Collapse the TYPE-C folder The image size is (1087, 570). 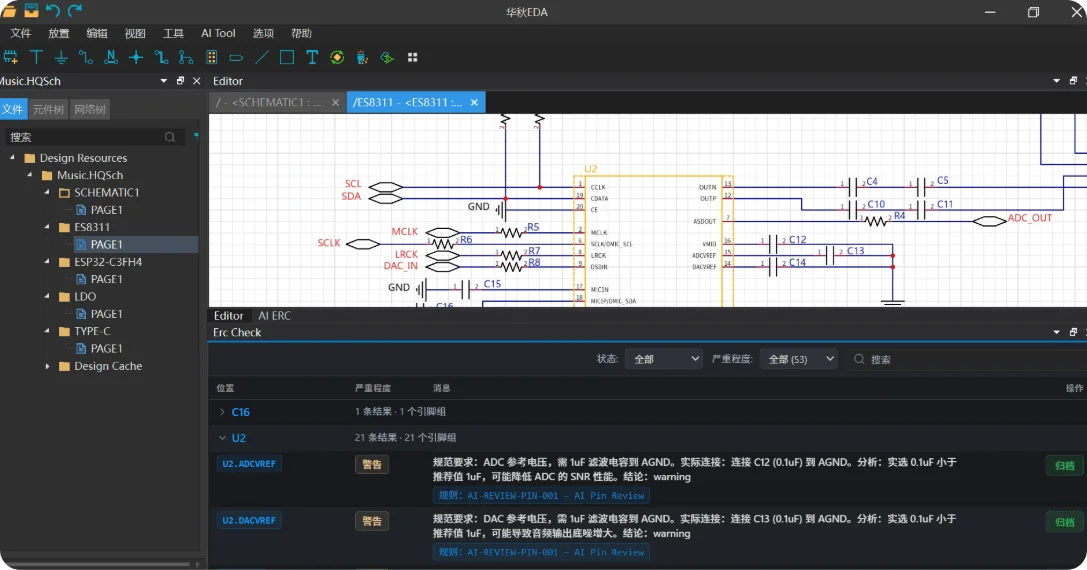[47, 331]
